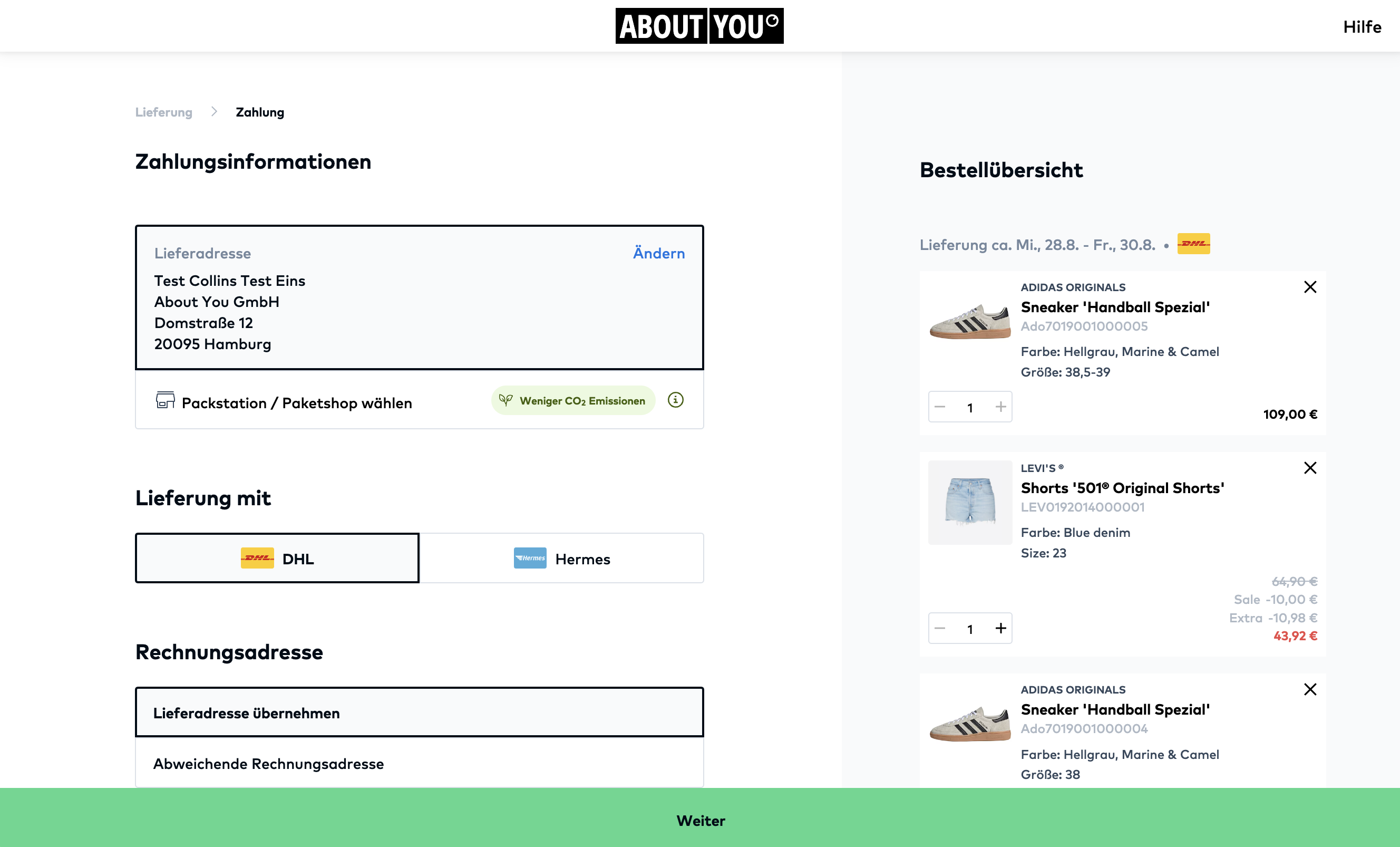Open the Levi's shorts product thumbnail
Image resolution: width=1400 pixels, height=847 pixels.
970,503
